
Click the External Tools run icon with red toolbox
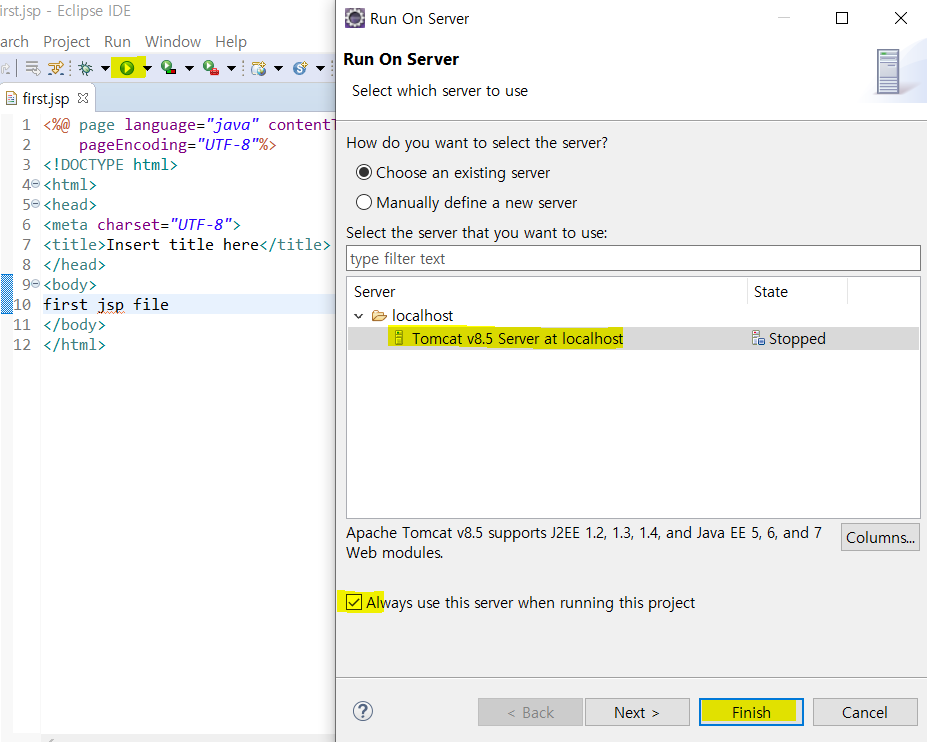[x=210, y=68]
